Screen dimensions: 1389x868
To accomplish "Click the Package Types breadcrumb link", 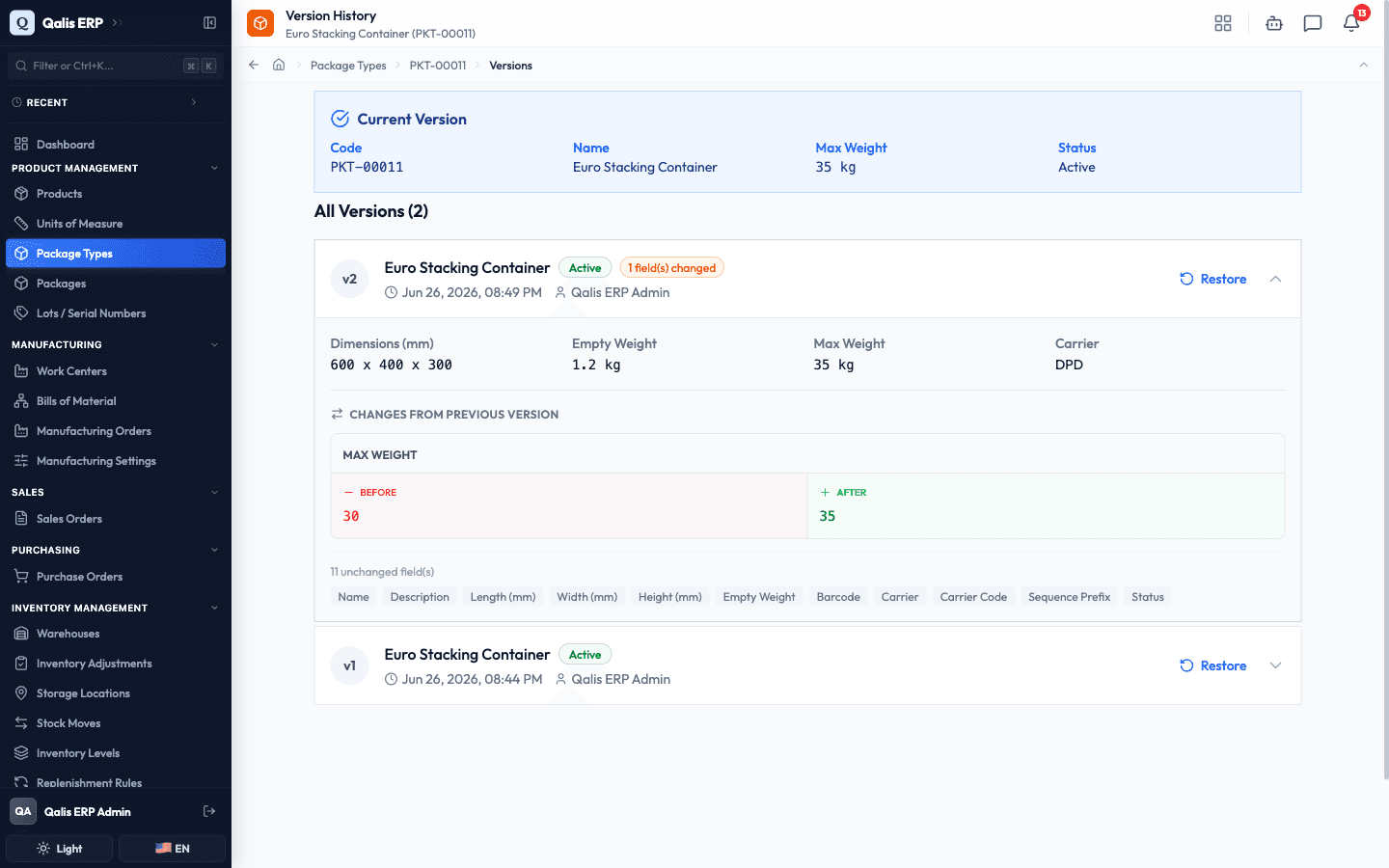I will (348, 66).
